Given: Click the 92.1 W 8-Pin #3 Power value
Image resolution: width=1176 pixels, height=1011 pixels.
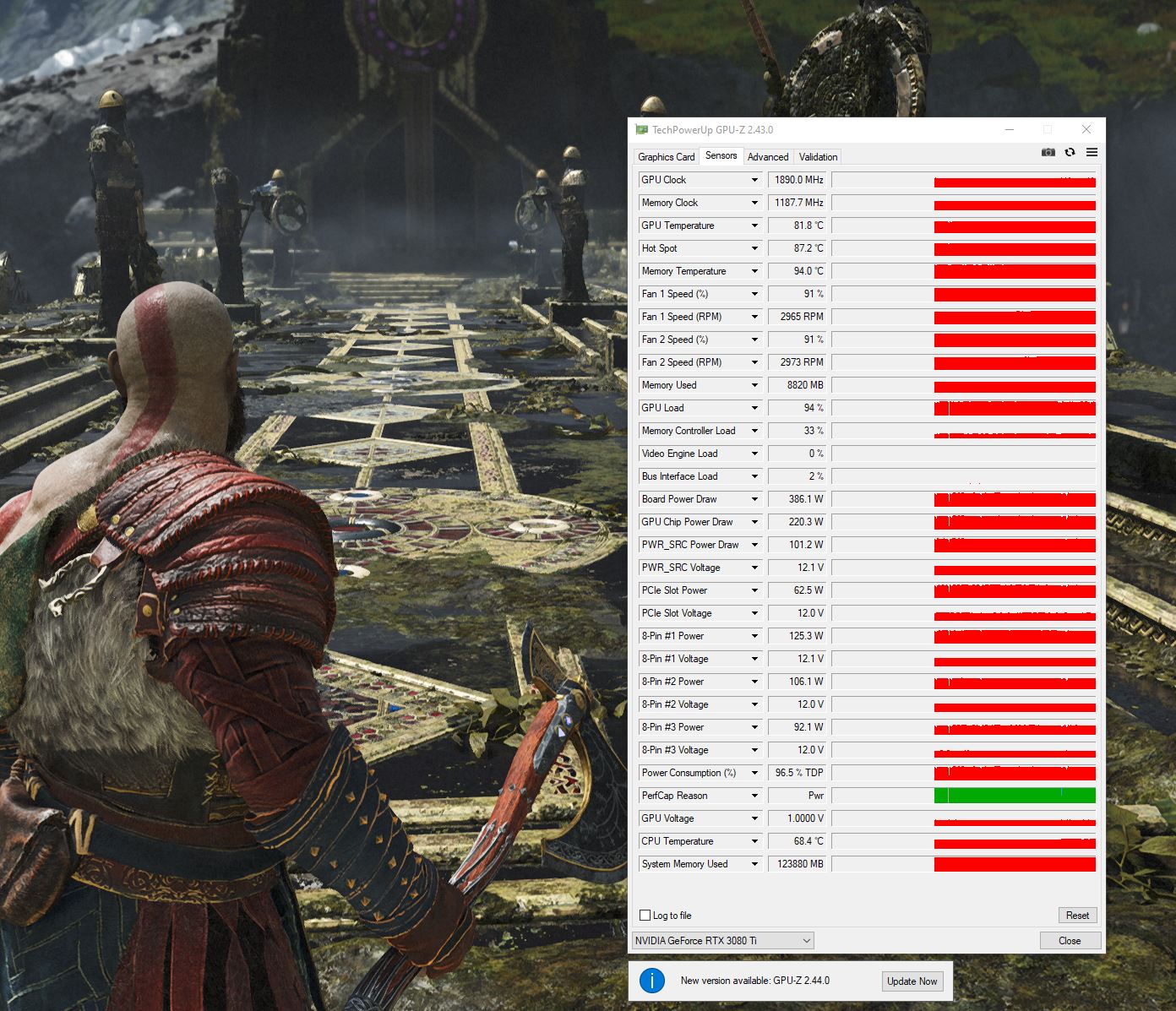Looking at the screenshot, I should click(797, 727).
